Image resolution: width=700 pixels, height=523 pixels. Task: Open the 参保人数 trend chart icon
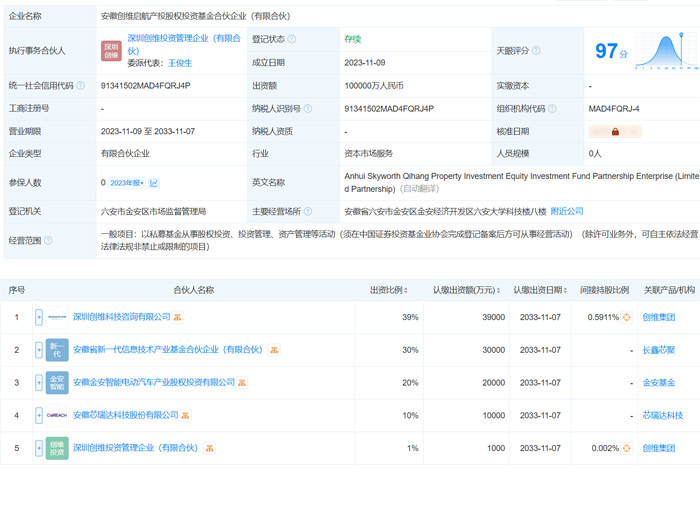click(154, 183)
